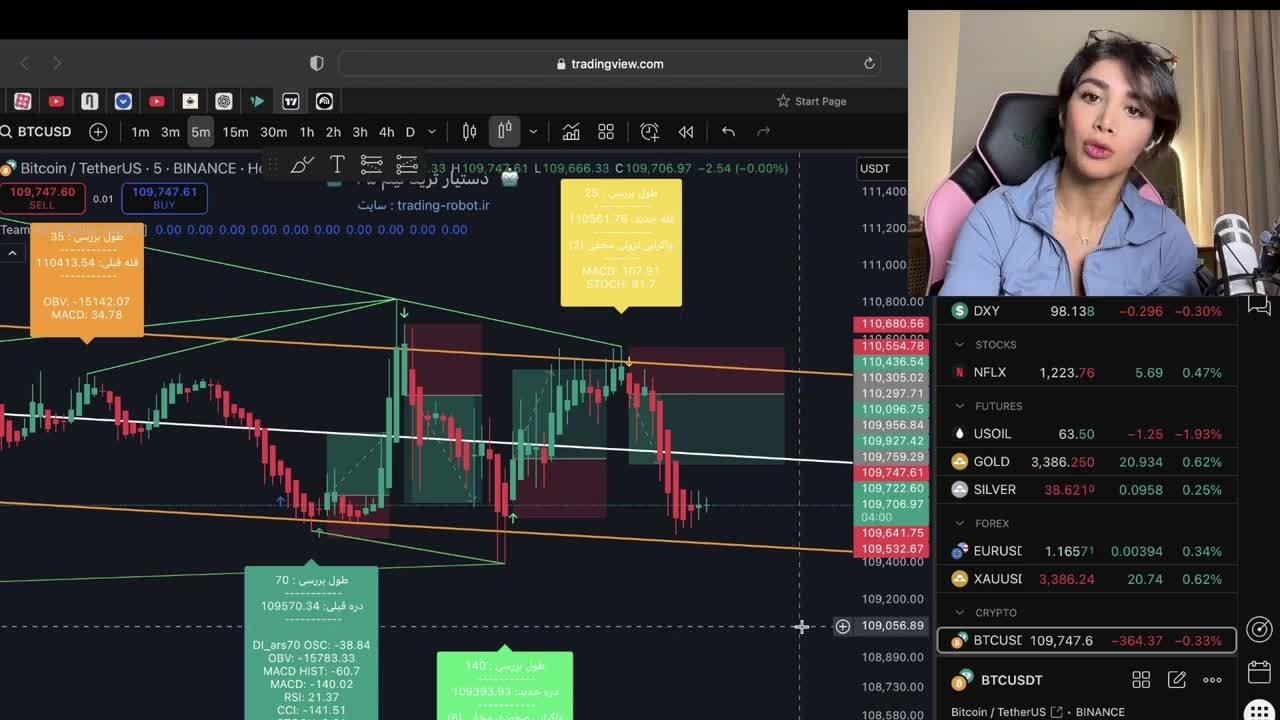Start bar replay with the rewind icon
The image size is (1280, 720).
coord(686,132)
